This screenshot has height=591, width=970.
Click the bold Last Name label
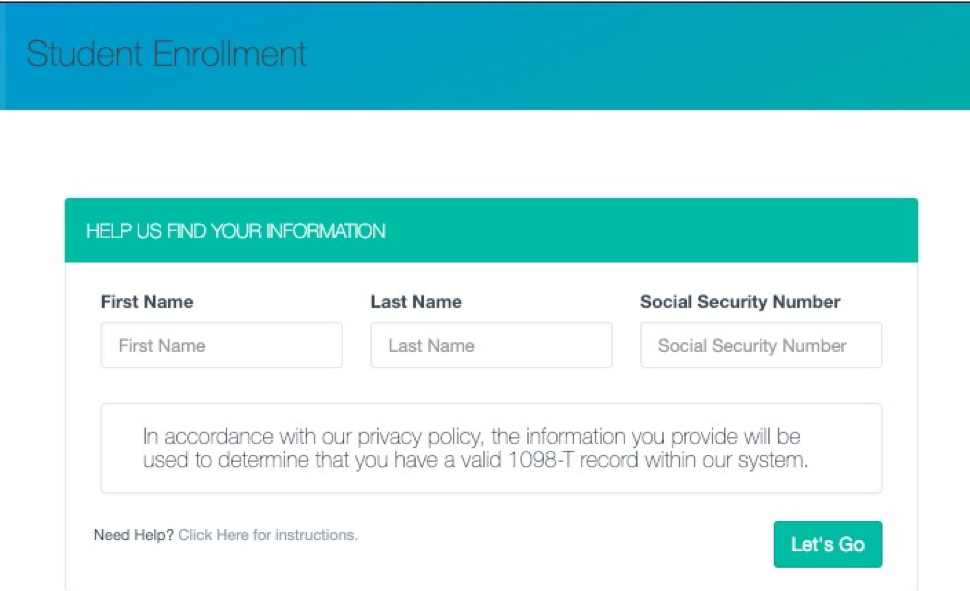click(x=416, y=302)
